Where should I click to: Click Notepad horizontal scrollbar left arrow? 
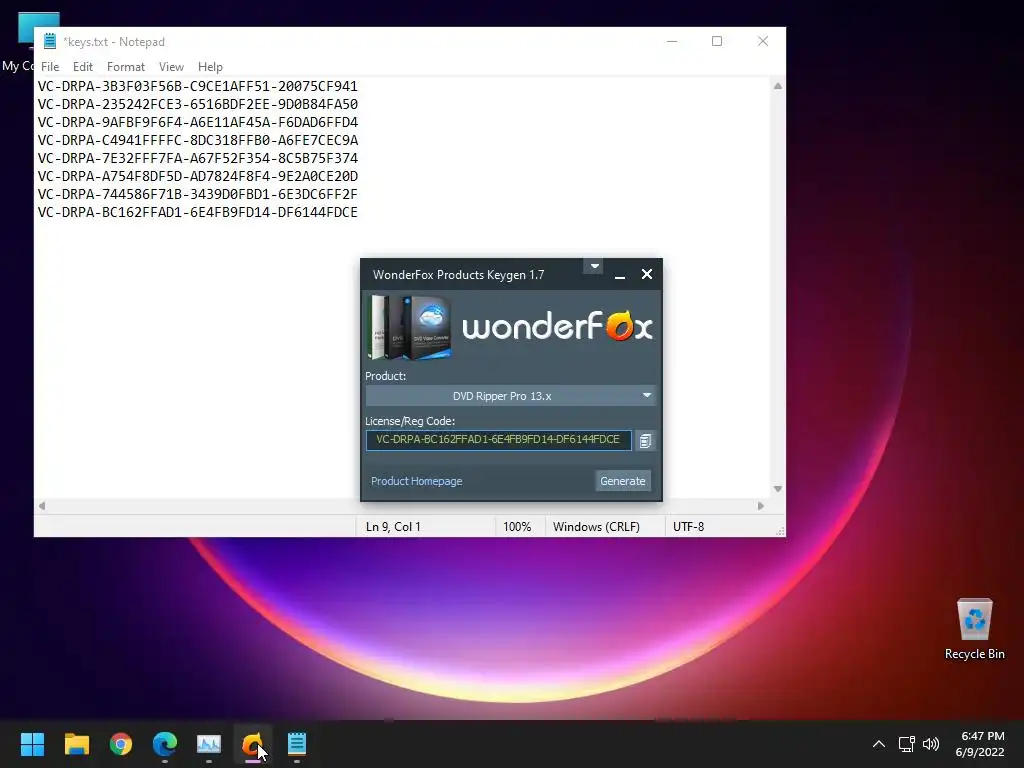(42, 505)
